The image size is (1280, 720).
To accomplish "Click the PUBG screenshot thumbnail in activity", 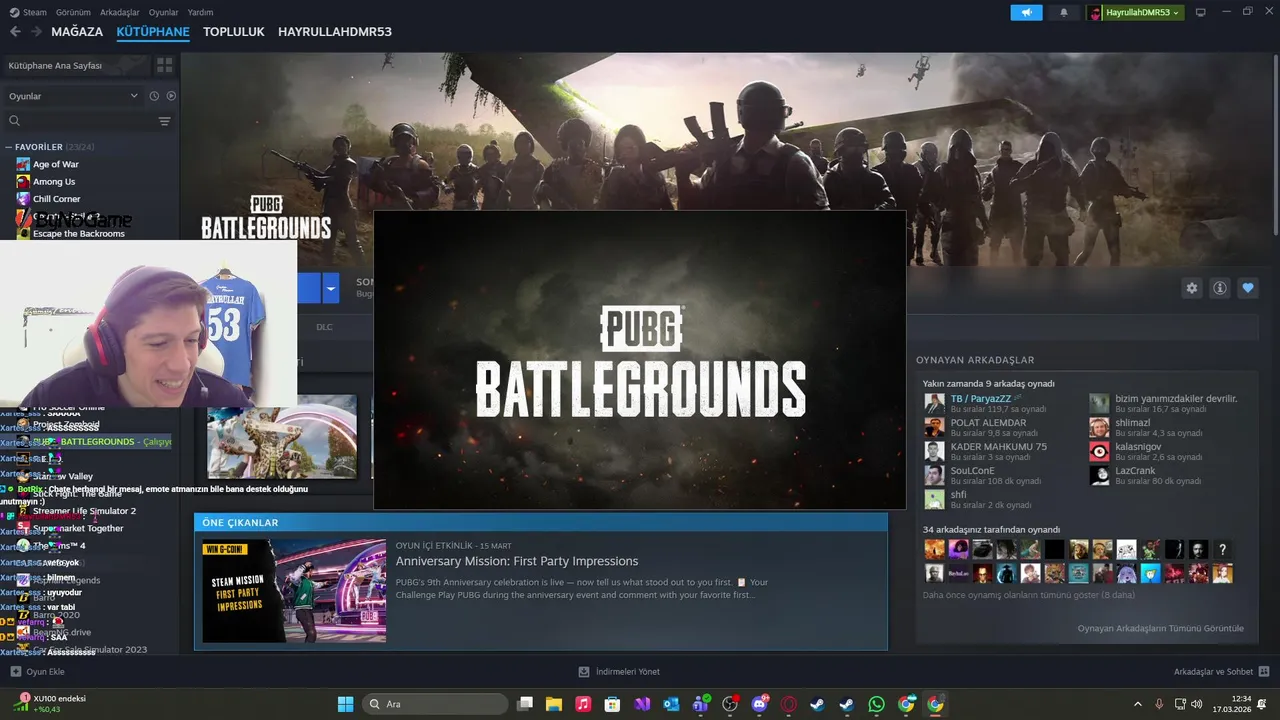I will [282, 436].
